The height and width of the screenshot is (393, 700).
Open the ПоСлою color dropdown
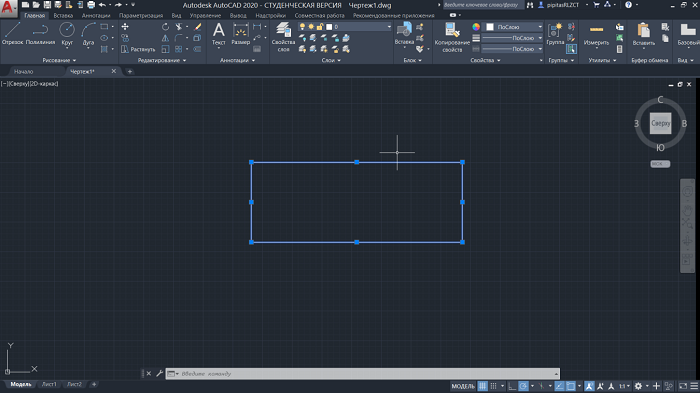(x=514, y=27)
